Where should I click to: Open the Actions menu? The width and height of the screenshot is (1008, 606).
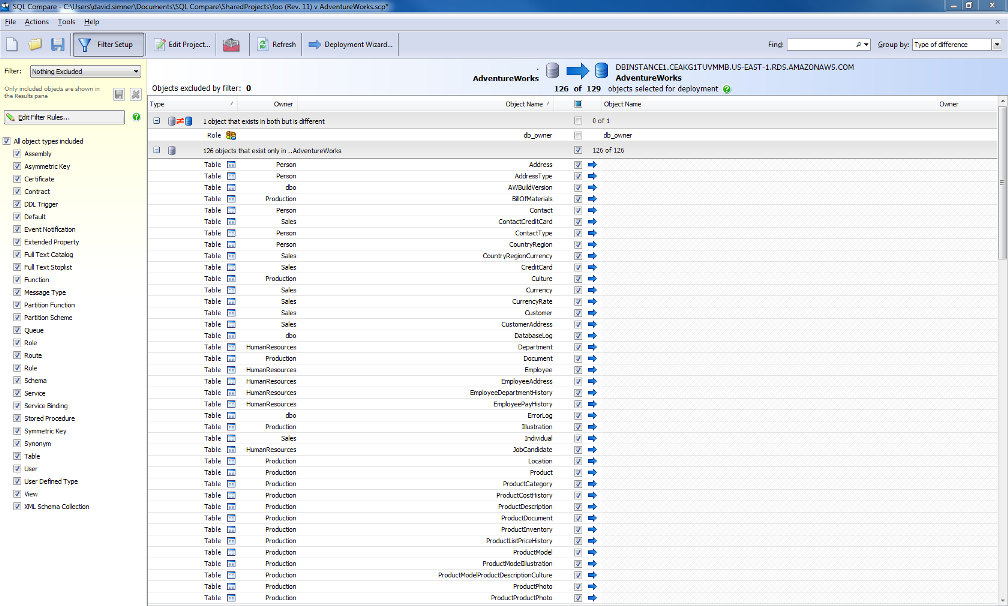37,22
